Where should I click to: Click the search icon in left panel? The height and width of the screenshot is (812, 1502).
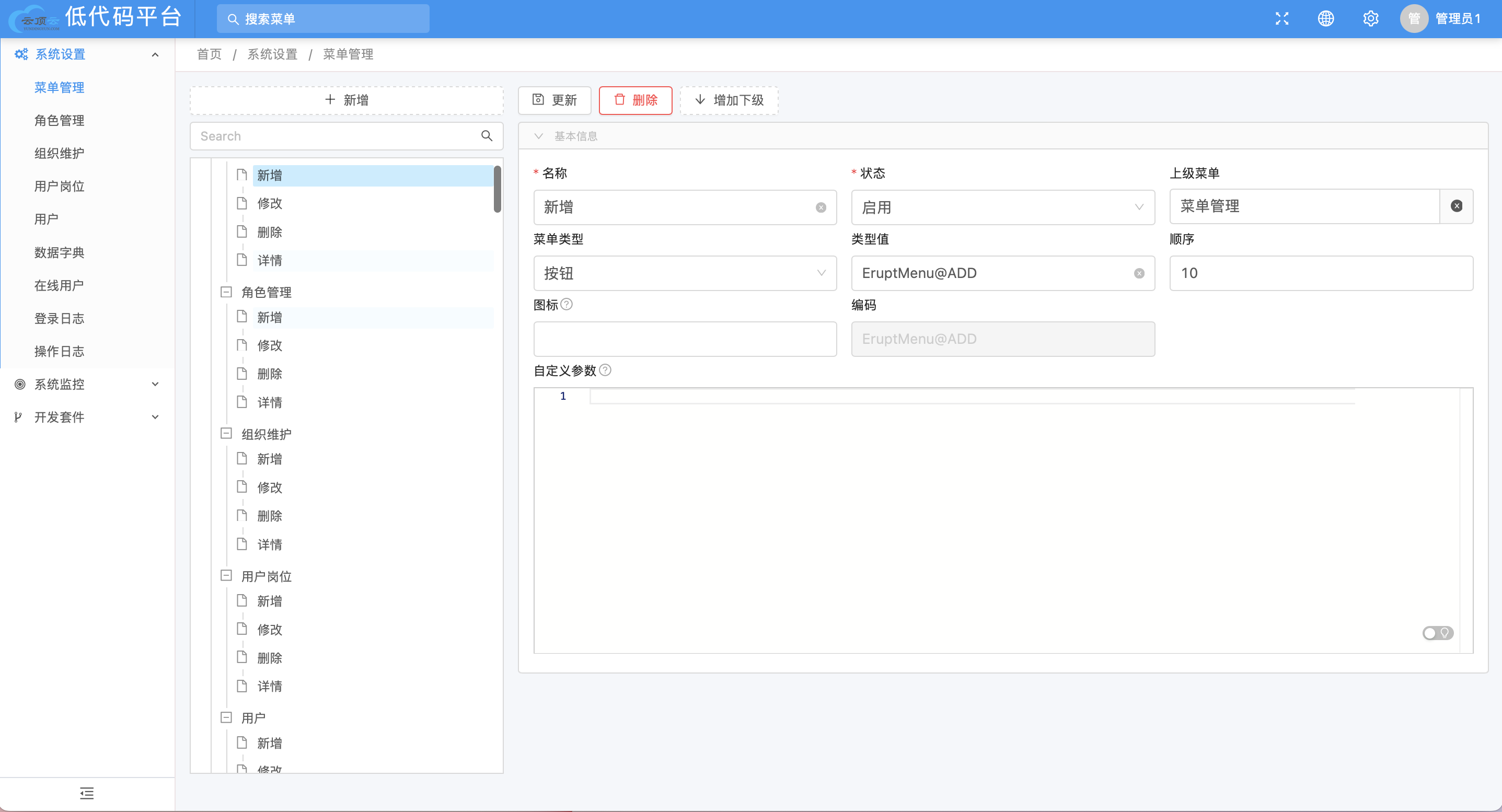[x=487, y=137]
